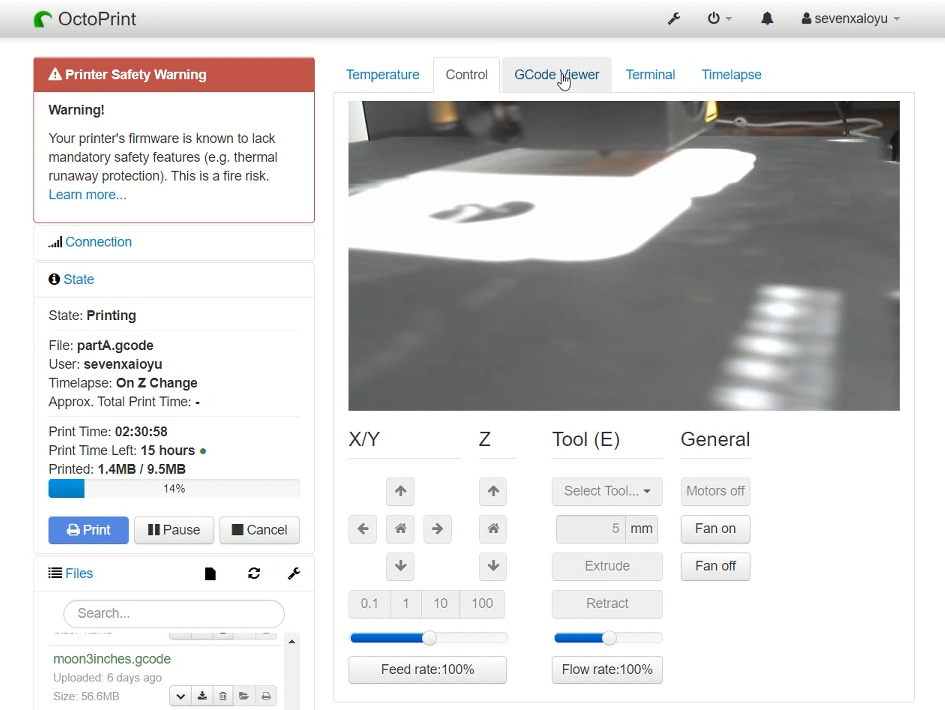Delete moon3inches.gcode via trash icon
Image resolution: width=945 pixels, height=710 pixels.
(x=223, y=696)
